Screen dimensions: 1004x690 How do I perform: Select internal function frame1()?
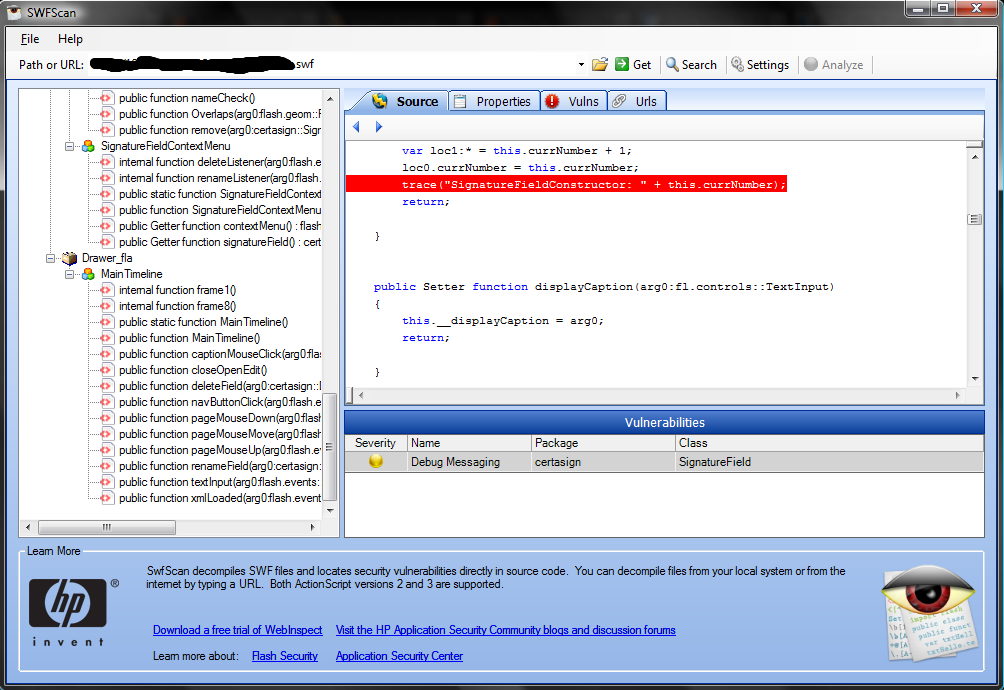[x=177, y=290]
